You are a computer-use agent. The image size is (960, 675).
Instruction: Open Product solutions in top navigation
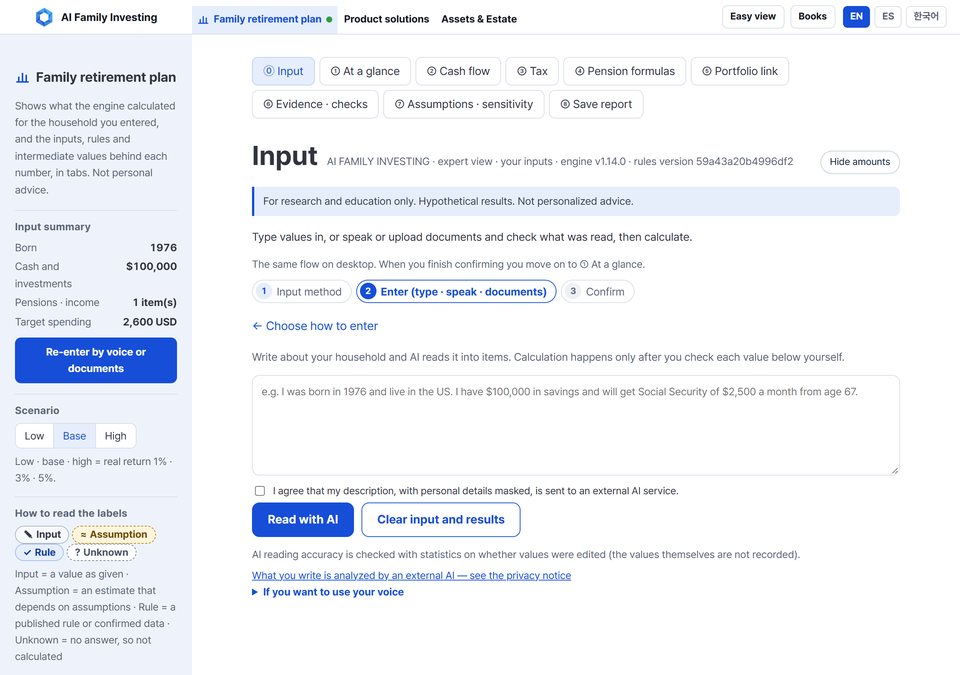(386, 19)
